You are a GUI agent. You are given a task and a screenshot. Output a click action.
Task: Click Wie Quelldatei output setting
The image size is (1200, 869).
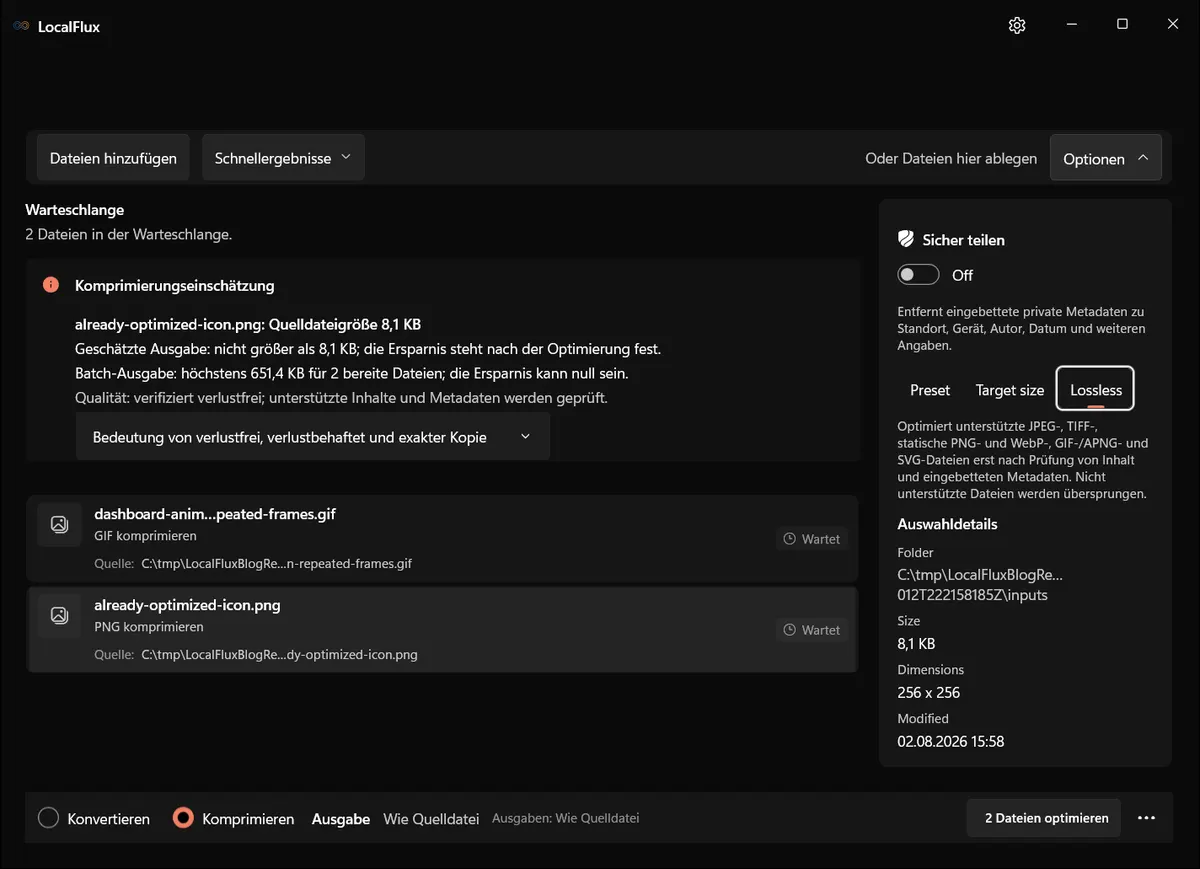click(431, 819)
